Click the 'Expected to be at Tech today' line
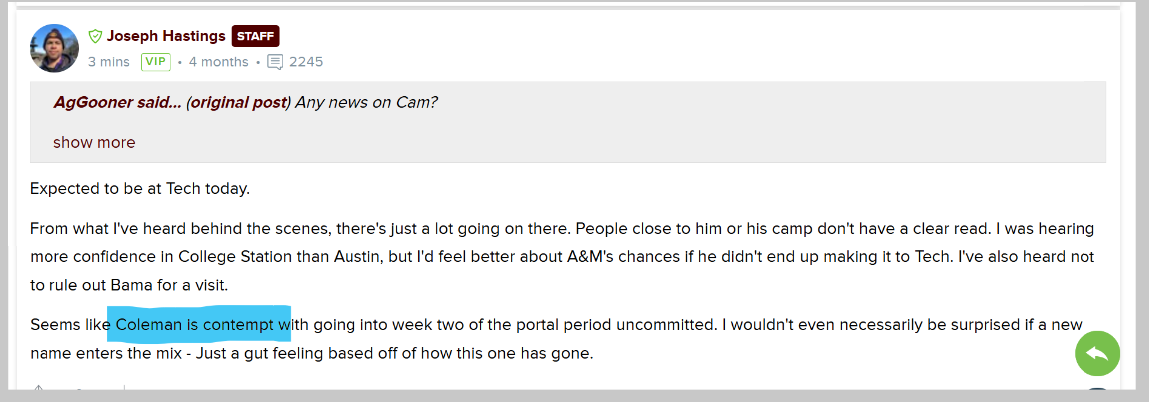Viewport: 1149px width, 402px height. (x=139, y=188)
